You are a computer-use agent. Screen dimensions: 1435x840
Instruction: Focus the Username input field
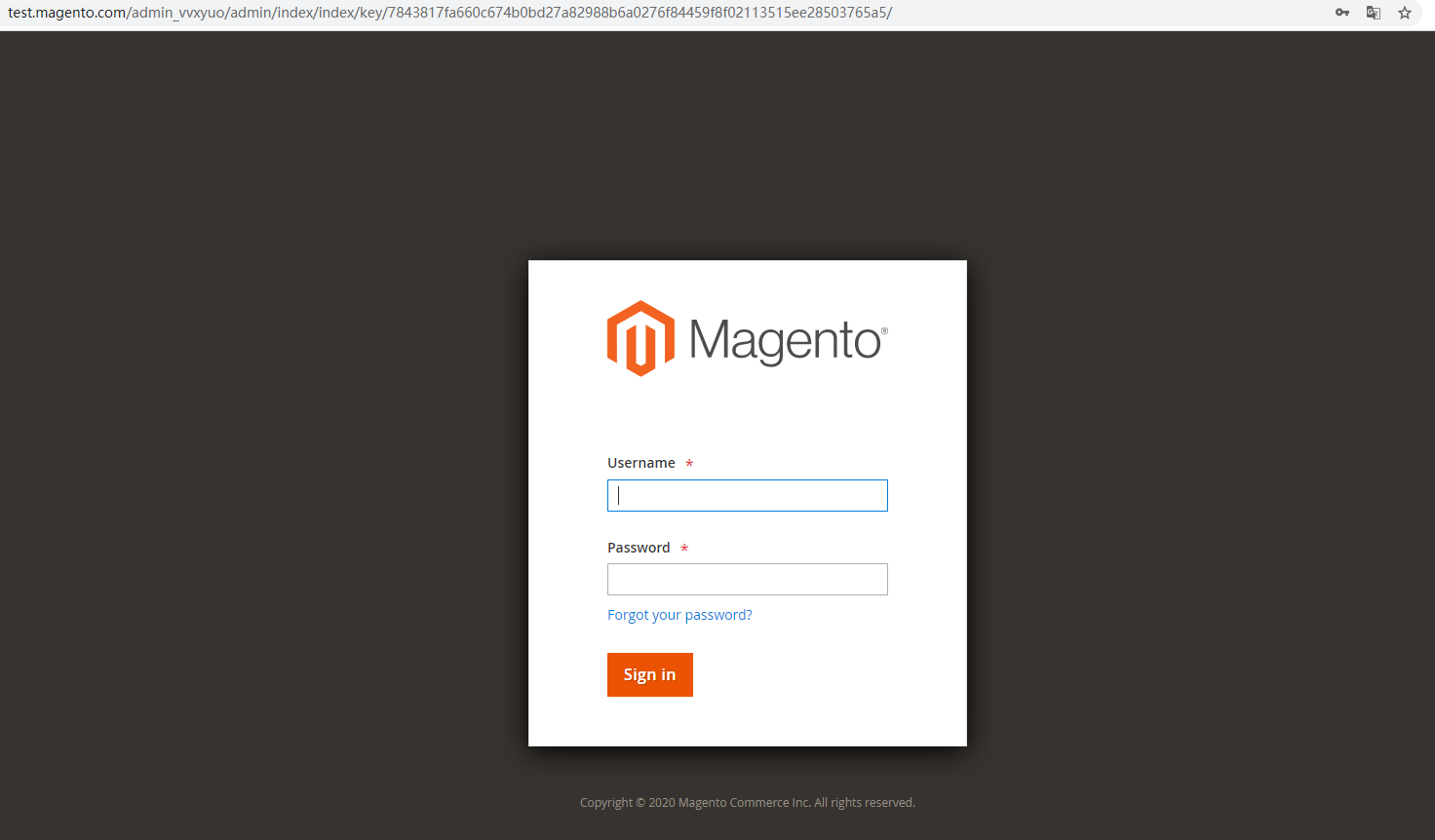point(748,495)
